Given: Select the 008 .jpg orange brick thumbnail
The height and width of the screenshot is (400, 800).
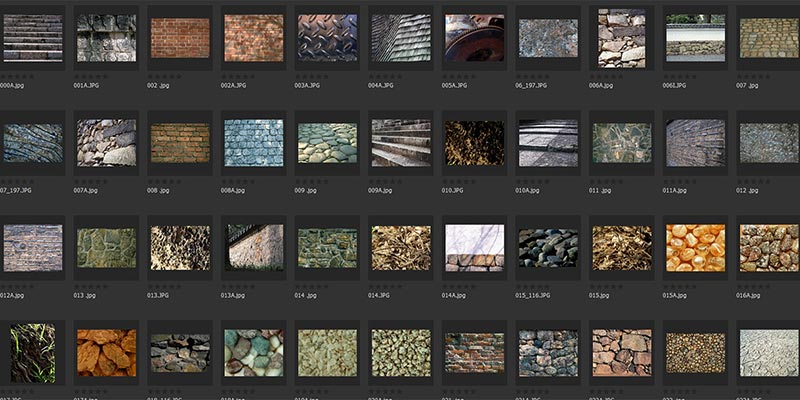Looking at the screenshot, I should point(180,143).
